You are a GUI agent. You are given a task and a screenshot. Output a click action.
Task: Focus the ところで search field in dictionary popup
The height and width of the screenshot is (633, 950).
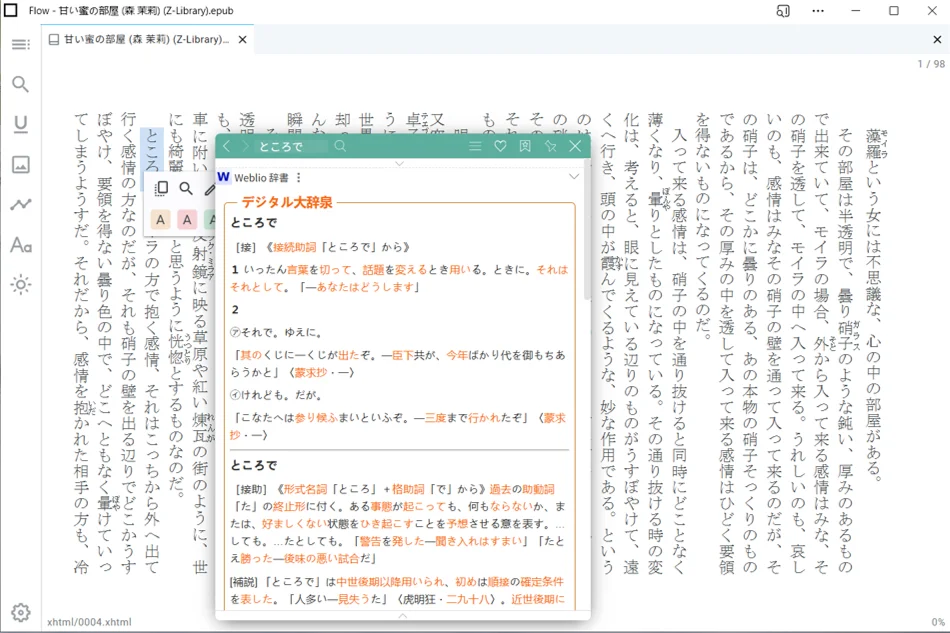click(x=292, y=146)
